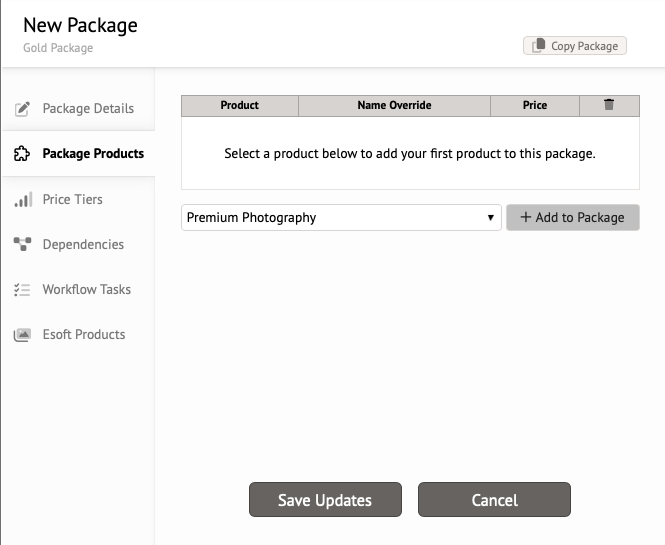This screenshot has height=545, width=665.
Task: Click the Price column header
Action: pyautogui.click(x=535, y=106)
